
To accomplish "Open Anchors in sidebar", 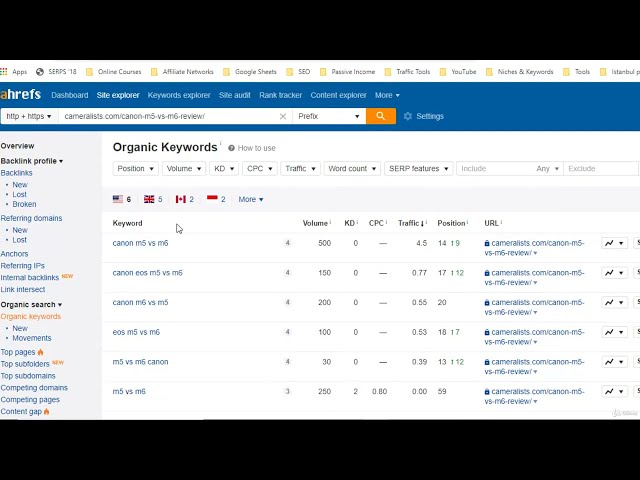I will coord(14,254).
